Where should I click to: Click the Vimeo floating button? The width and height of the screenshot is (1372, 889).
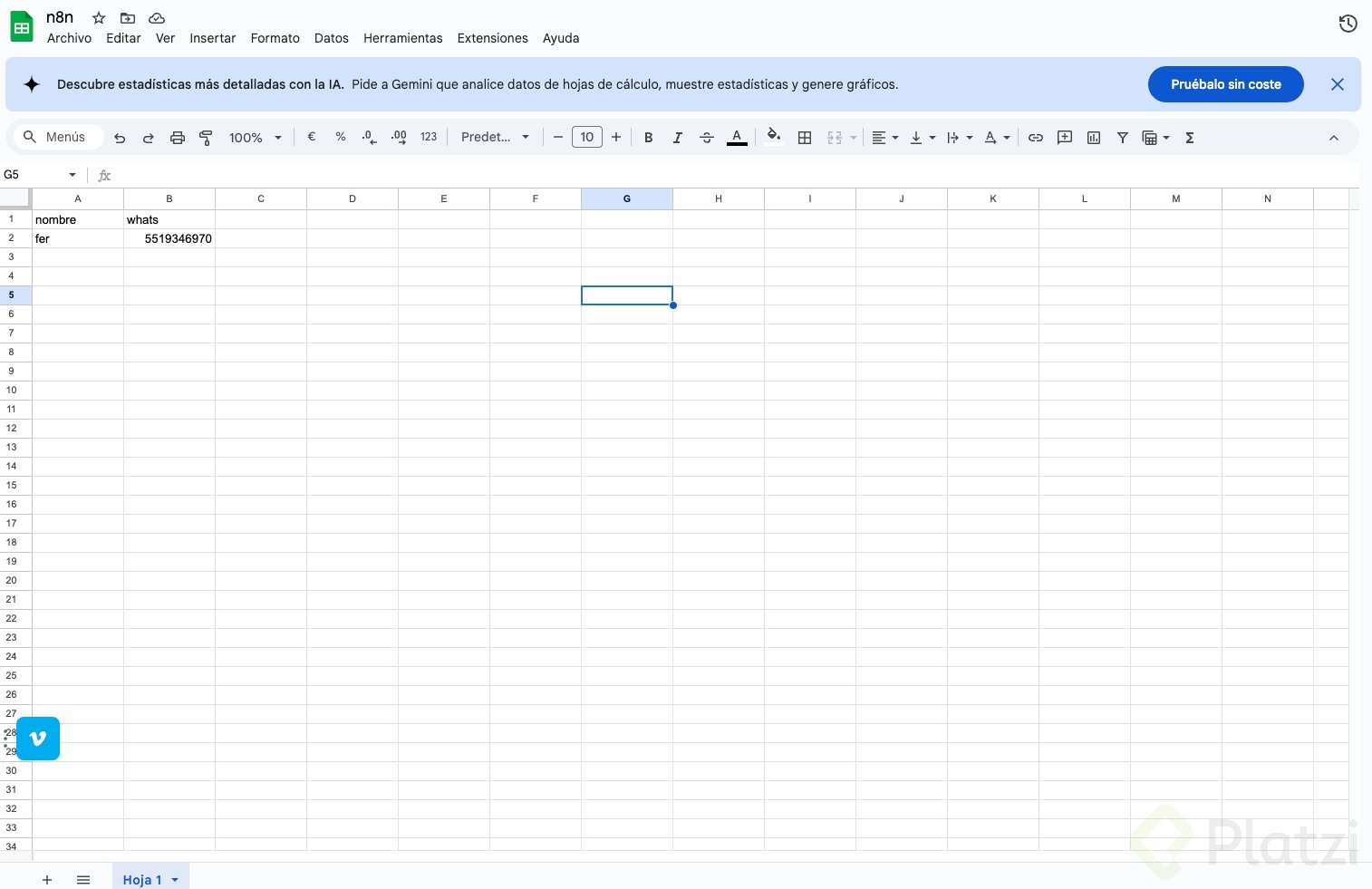[38, 739]
